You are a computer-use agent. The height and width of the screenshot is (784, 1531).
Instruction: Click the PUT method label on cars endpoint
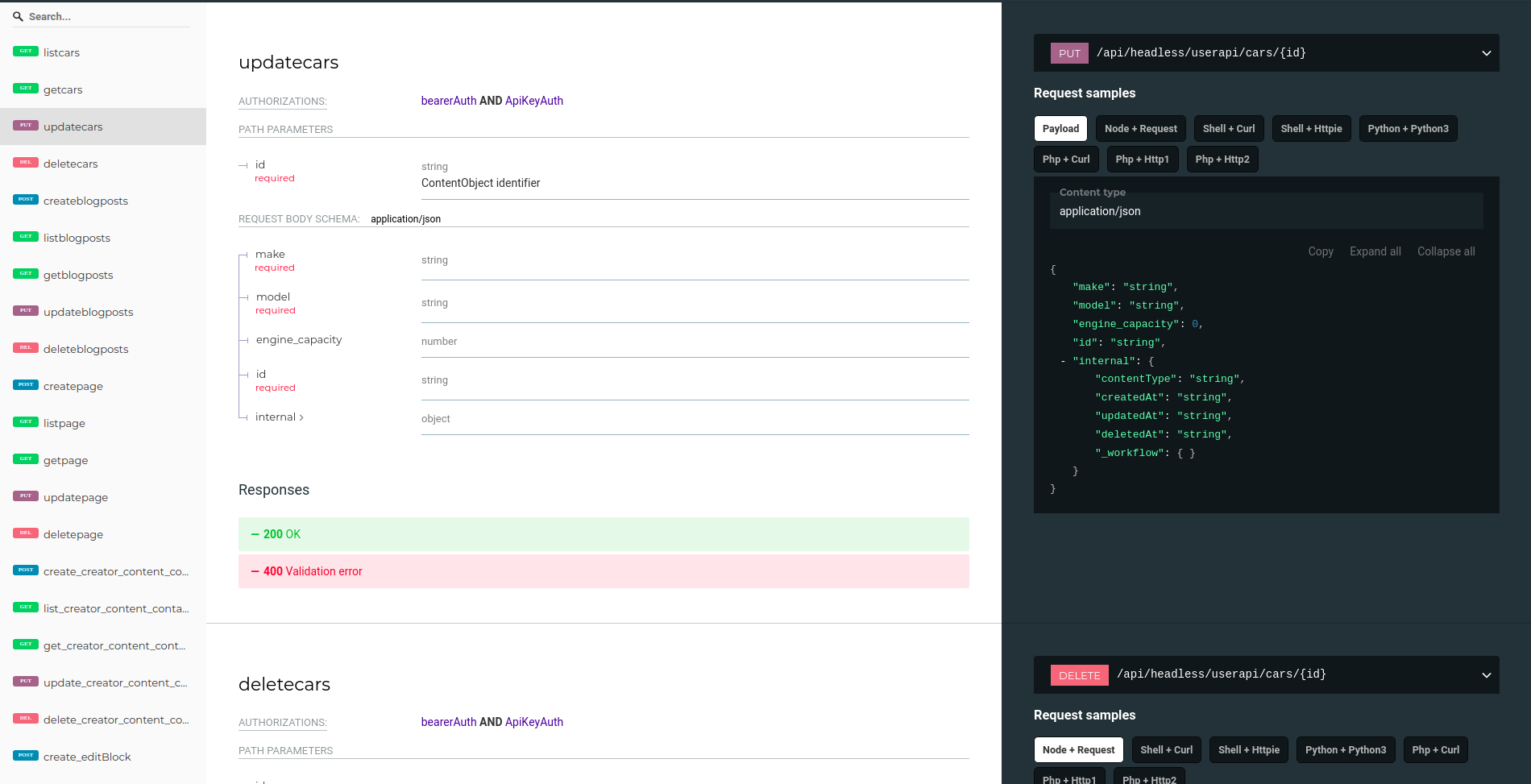click(1069, 53)
